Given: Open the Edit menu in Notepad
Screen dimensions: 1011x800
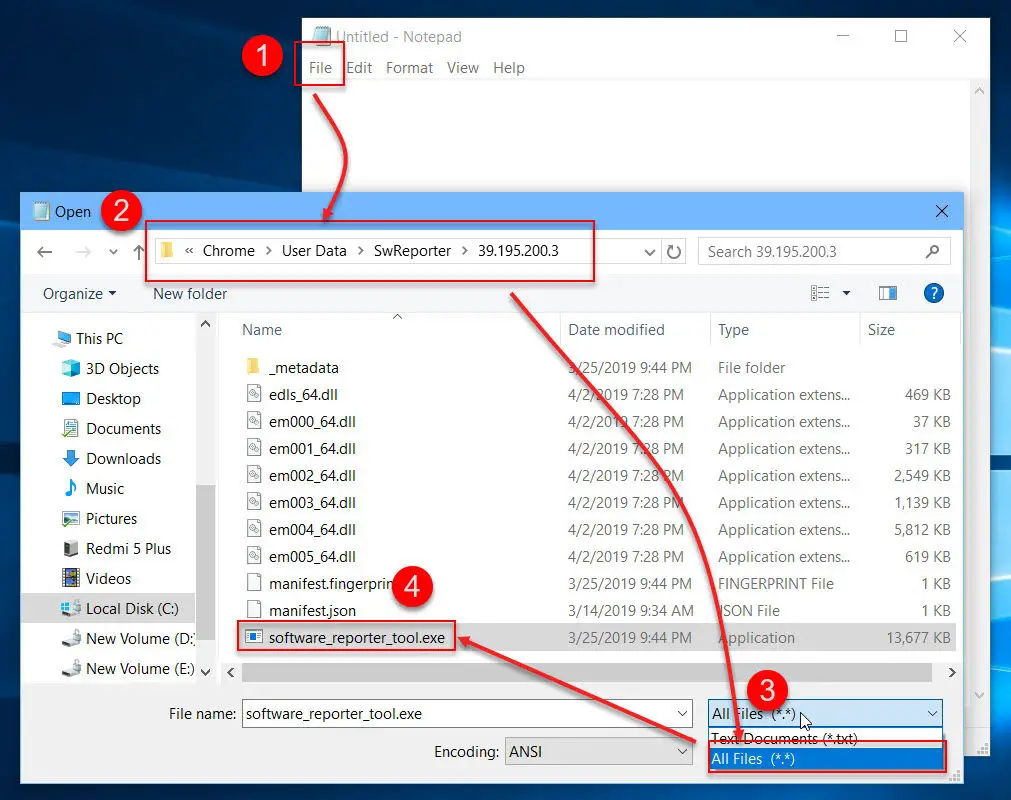Looking at the screenshot, I should (x=358, y=68).
